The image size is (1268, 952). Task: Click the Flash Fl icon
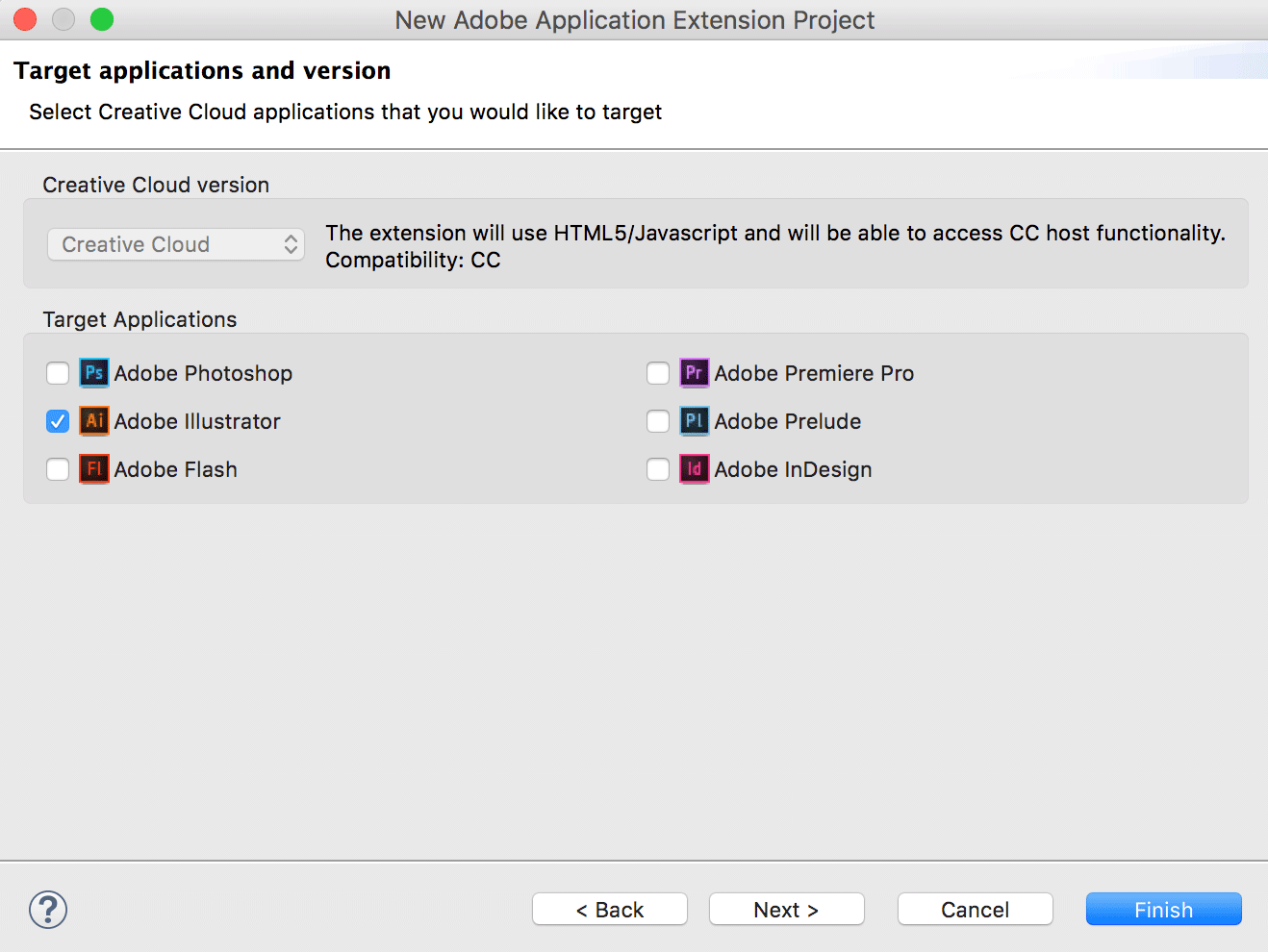pyautogui.click(x=94, y=469)
